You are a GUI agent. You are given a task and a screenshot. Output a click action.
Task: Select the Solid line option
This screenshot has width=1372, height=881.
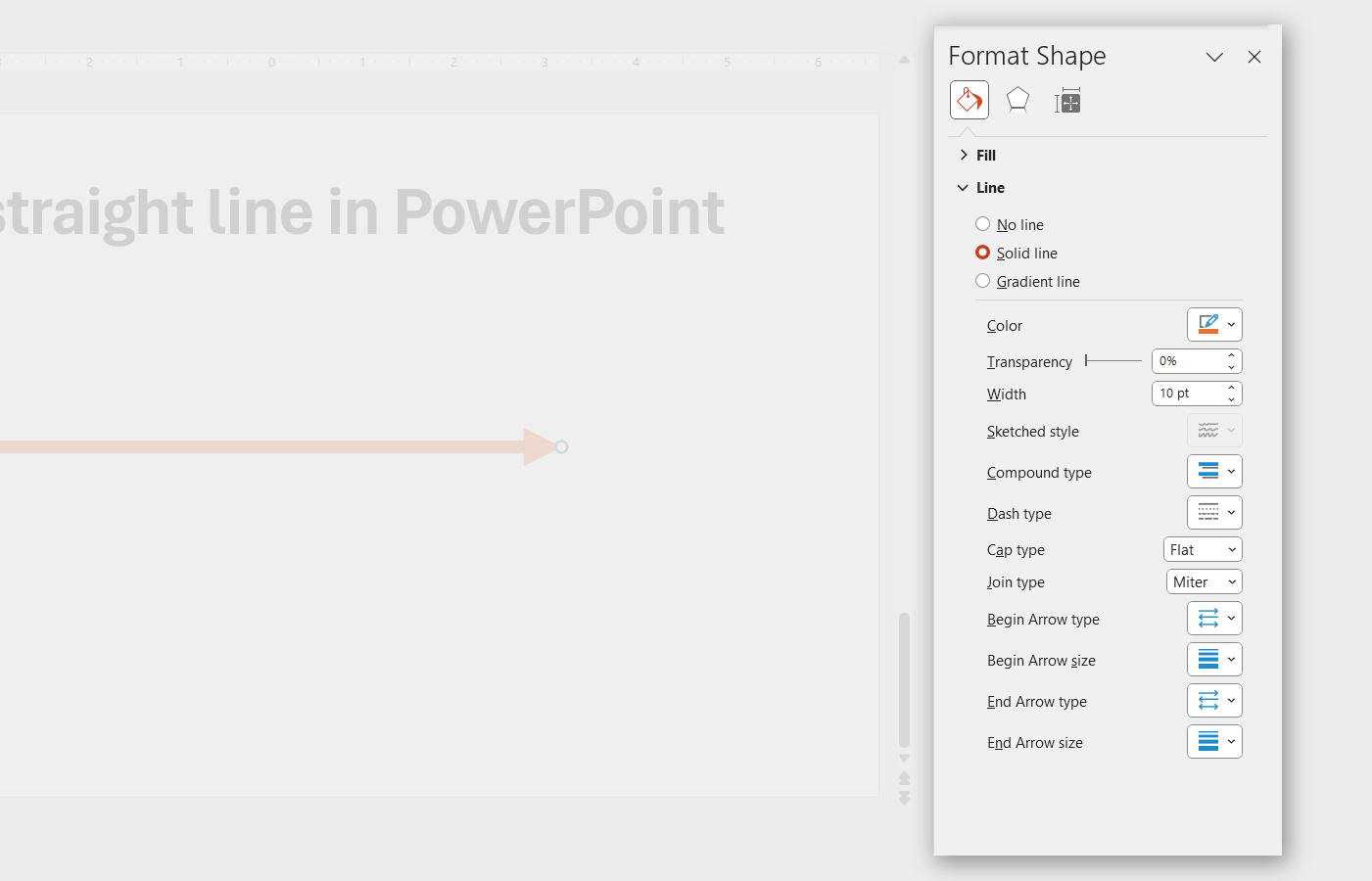[x=982, y=252]
